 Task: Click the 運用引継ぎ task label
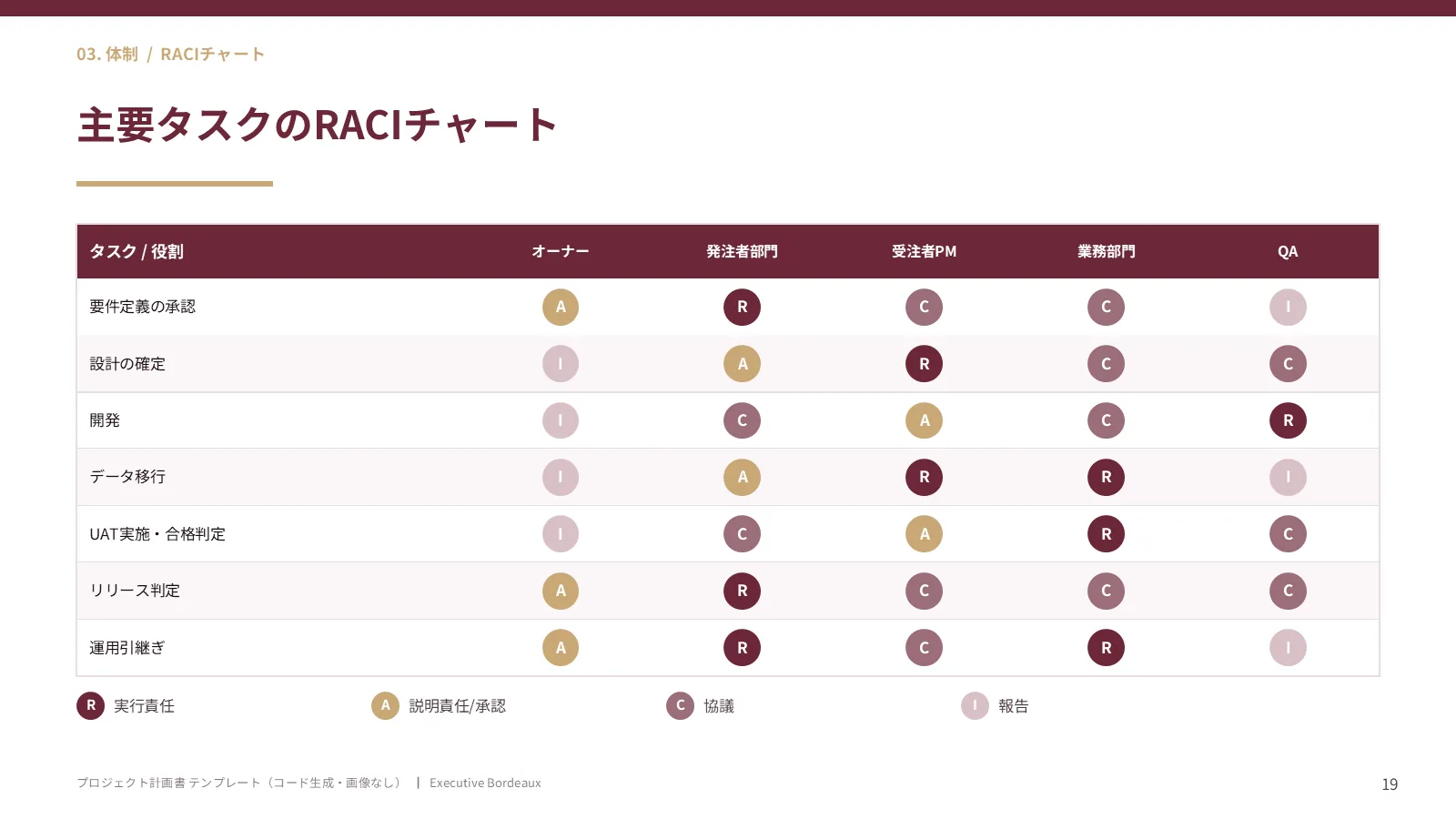click(127, 648)
